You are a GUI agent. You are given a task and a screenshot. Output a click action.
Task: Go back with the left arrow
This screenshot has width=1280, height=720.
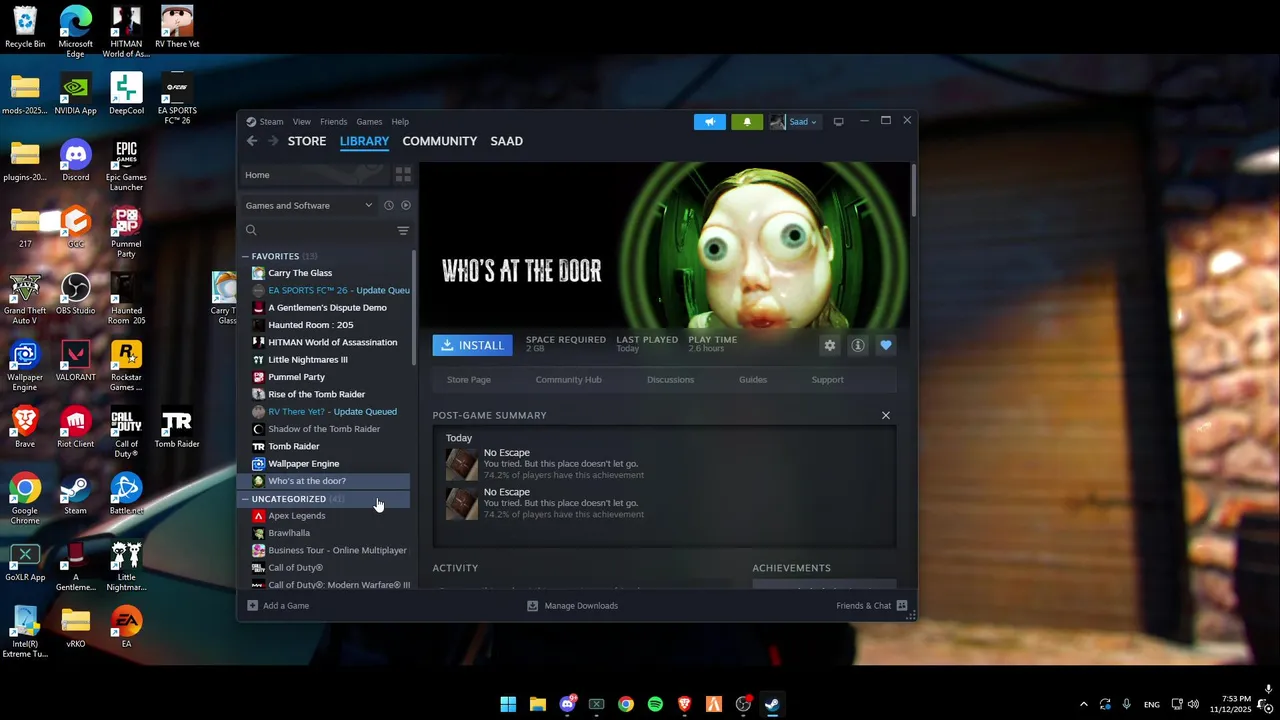(252, 141)
